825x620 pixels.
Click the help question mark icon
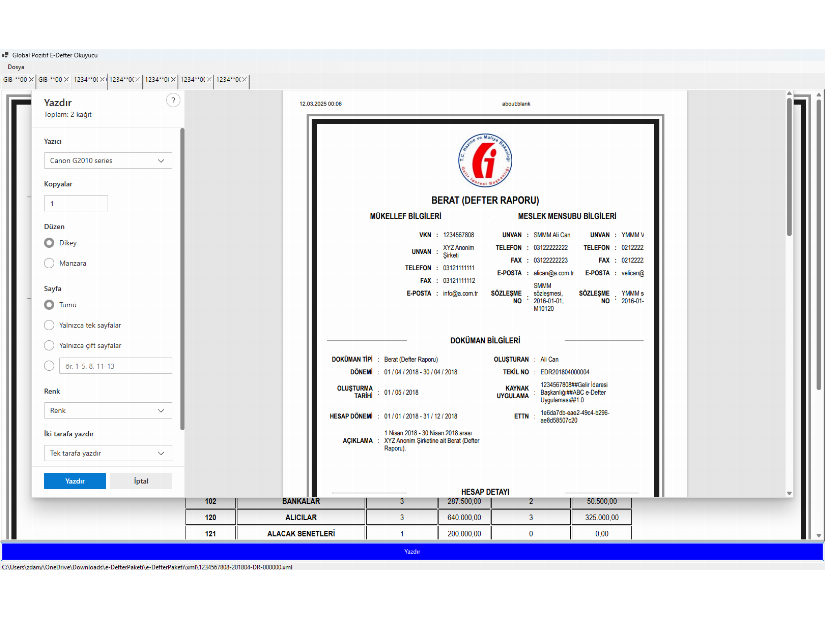click(173, 100)
